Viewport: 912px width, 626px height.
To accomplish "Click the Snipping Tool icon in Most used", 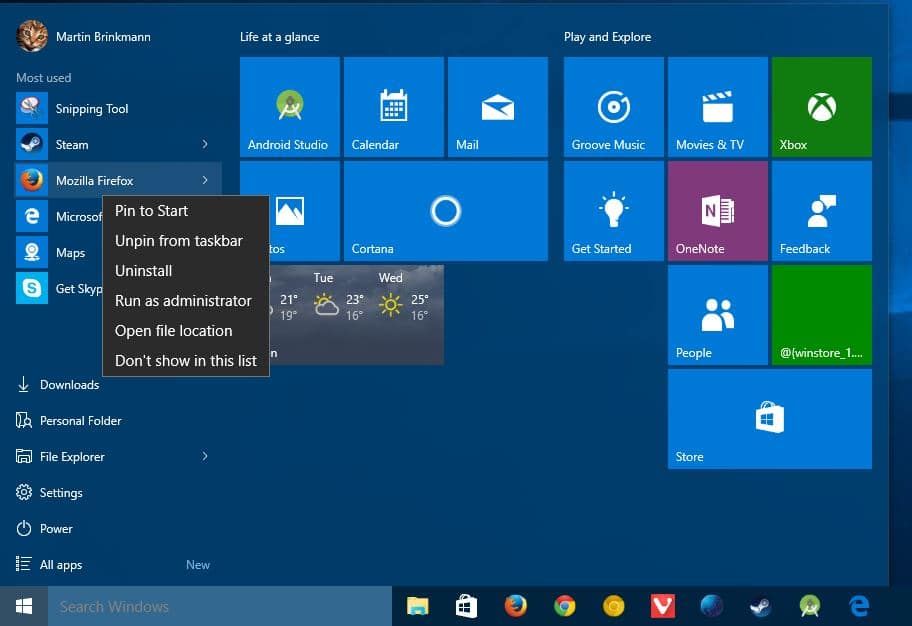I will pyautogui.click(x=32, y=108).
